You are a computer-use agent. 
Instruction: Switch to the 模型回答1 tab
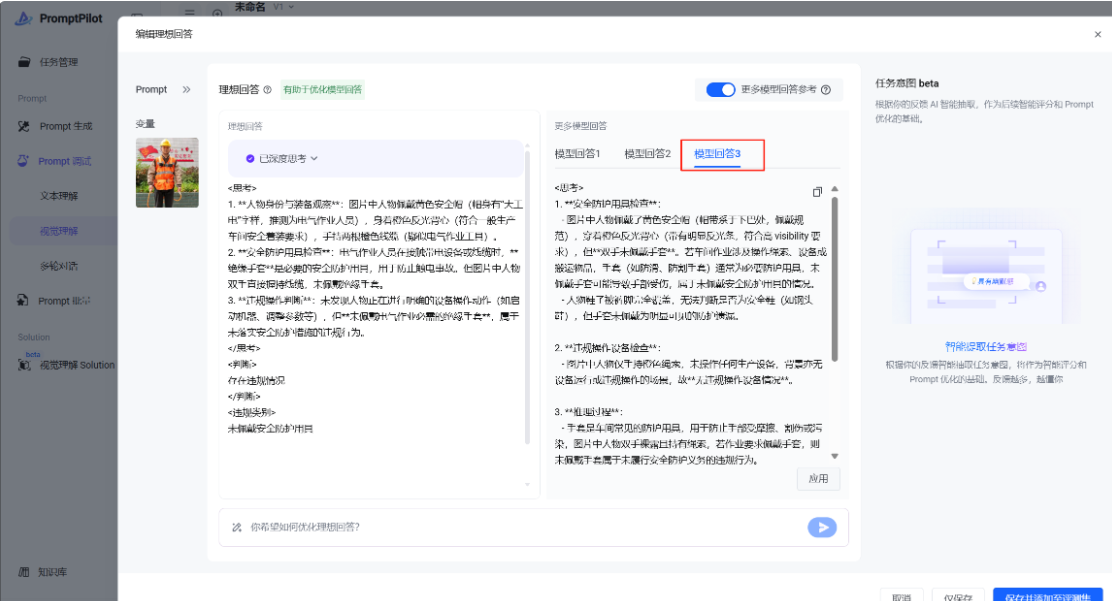[577, 153]
